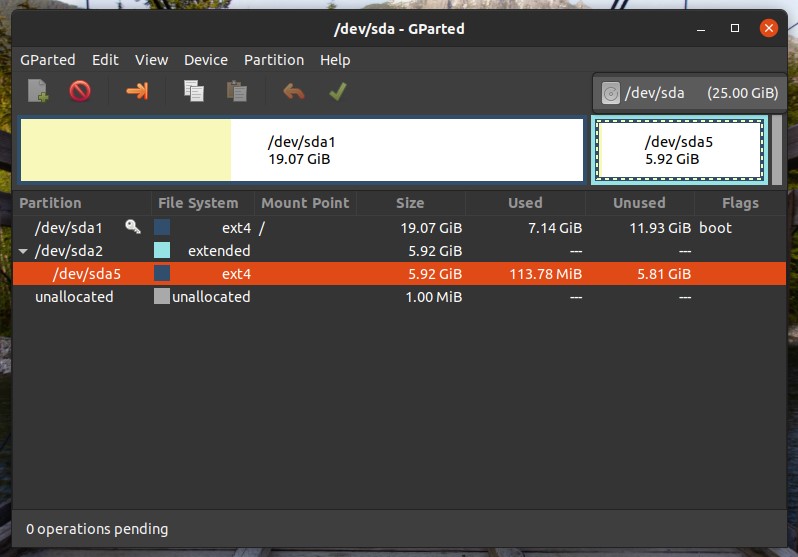
Task: Click the Copy partition toolbar icon
Action: pyautogui.click(x=194, y=92)
